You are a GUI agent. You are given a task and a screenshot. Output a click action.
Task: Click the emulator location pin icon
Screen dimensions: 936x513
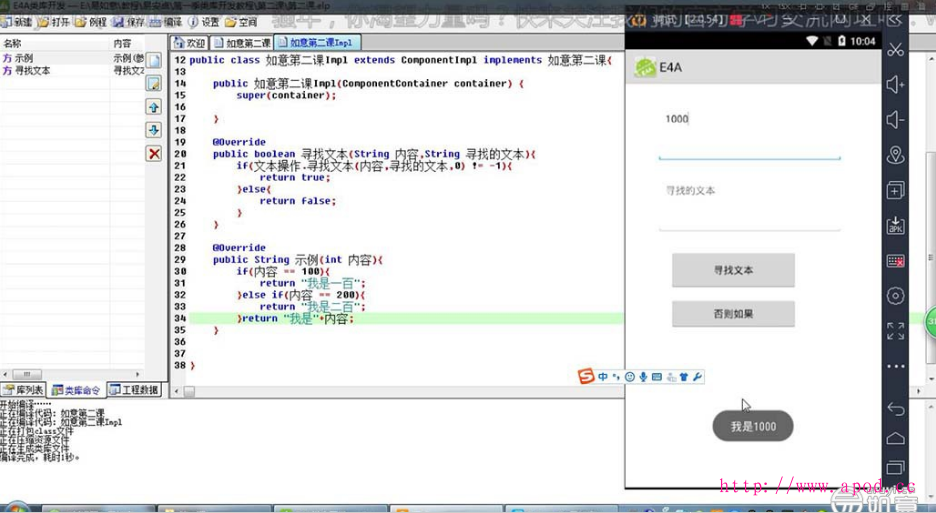coord(895,155)
